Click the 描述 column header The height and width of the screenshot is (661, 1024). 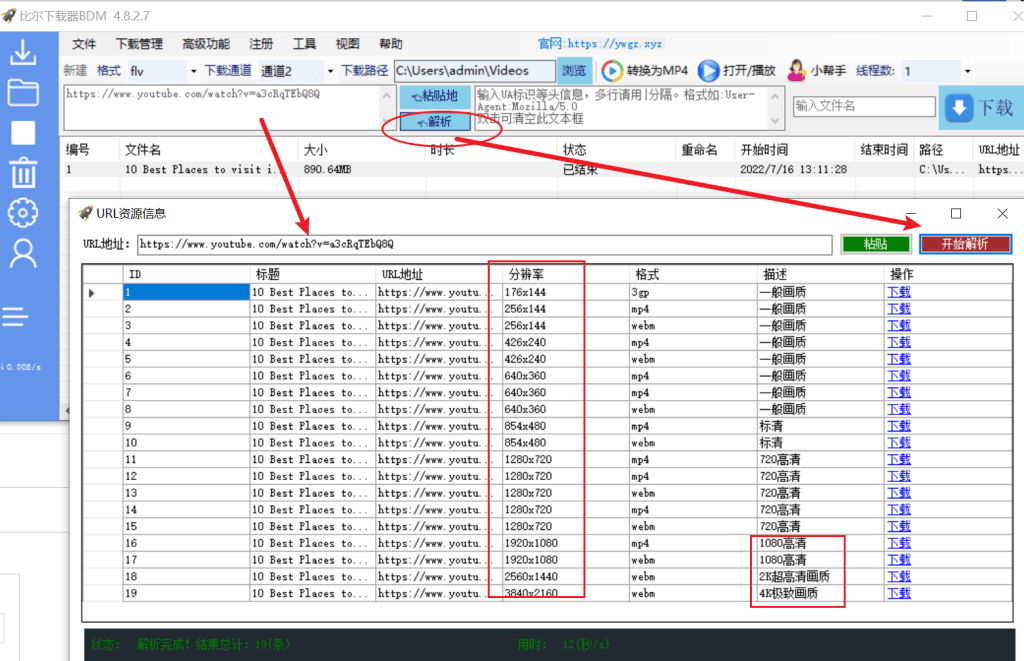[821, 274]
